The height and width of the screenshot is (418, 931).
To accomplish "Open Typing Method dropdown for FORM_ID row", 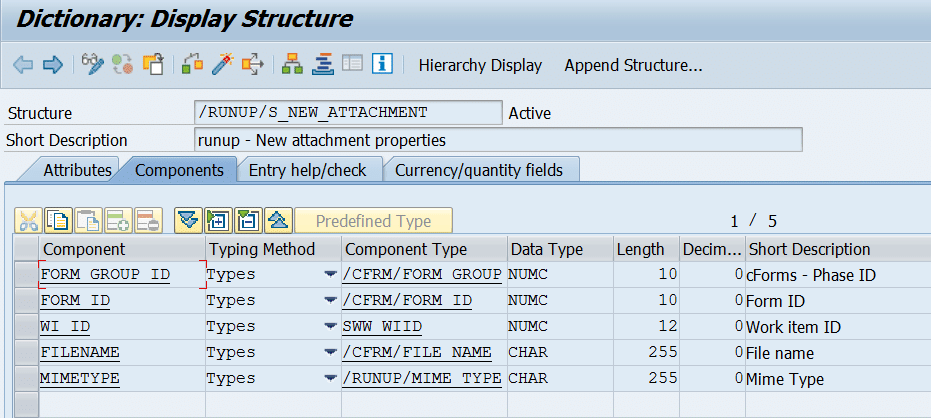I will (329, 301).
